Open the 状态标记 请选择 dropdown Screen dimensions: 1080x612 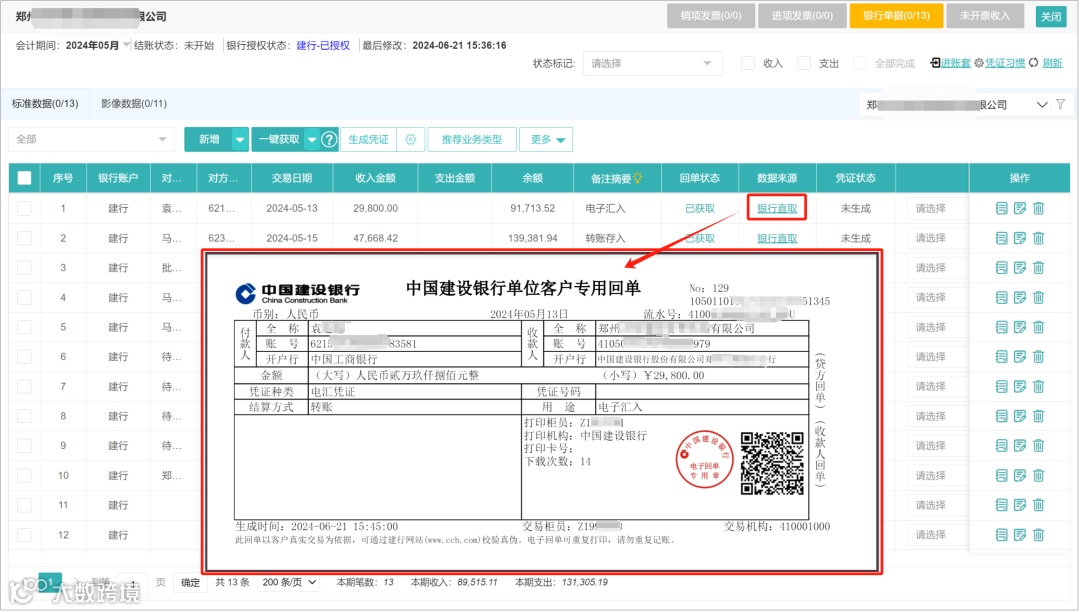coord(652,63)
